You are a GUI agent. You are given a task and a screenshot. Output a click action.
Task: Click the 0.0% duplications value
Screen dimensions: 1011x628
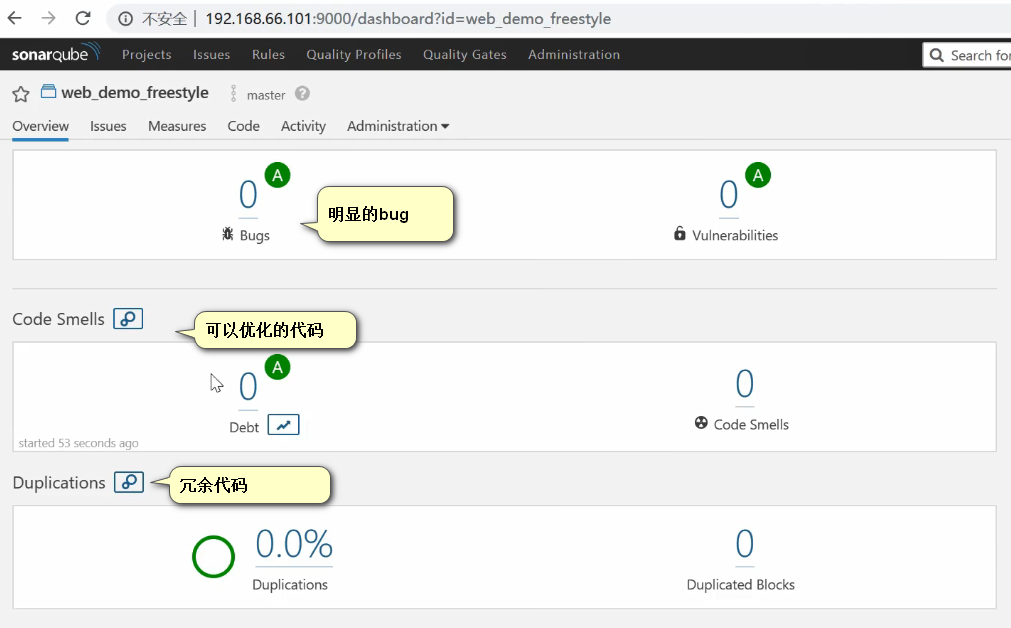294,544
